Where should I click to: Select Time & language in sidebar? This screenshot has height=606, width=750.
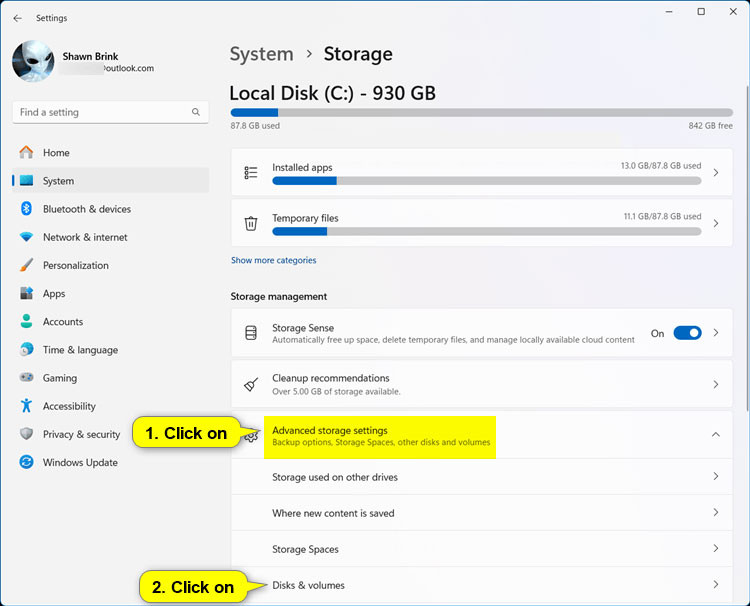pyautogui.click(x=80, y=350)
